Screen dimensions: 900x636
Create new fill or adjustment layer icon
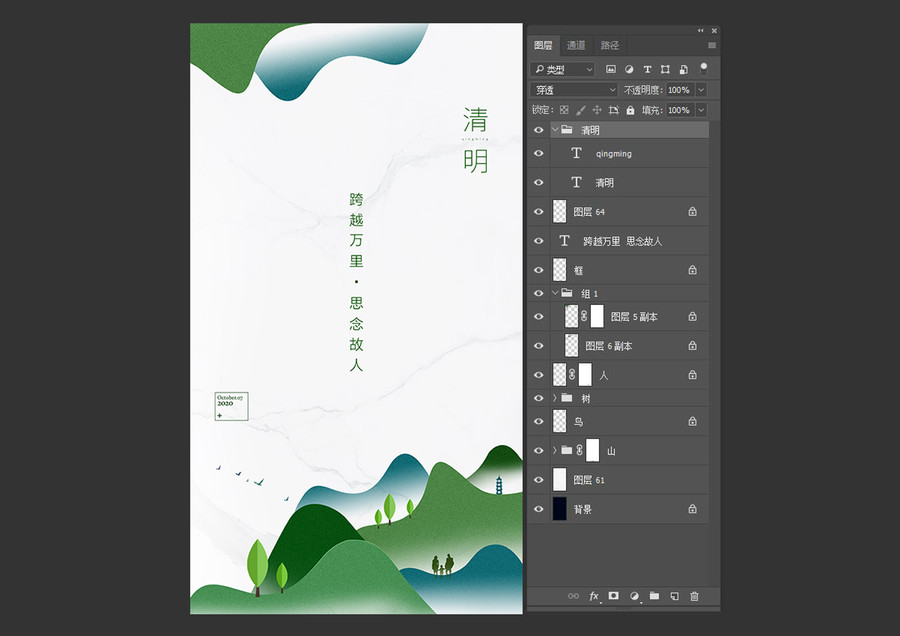(634, 596)
